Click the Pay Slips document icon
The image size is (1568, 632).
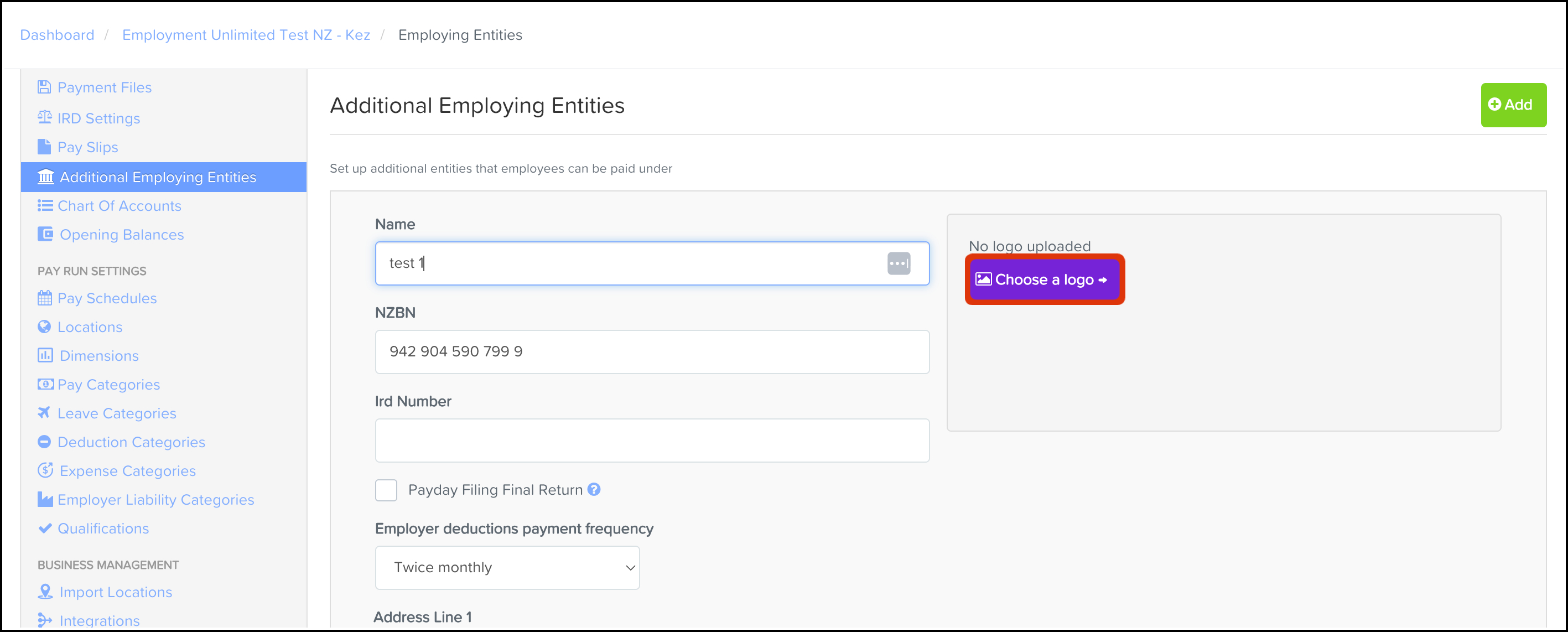coord(44,147)
